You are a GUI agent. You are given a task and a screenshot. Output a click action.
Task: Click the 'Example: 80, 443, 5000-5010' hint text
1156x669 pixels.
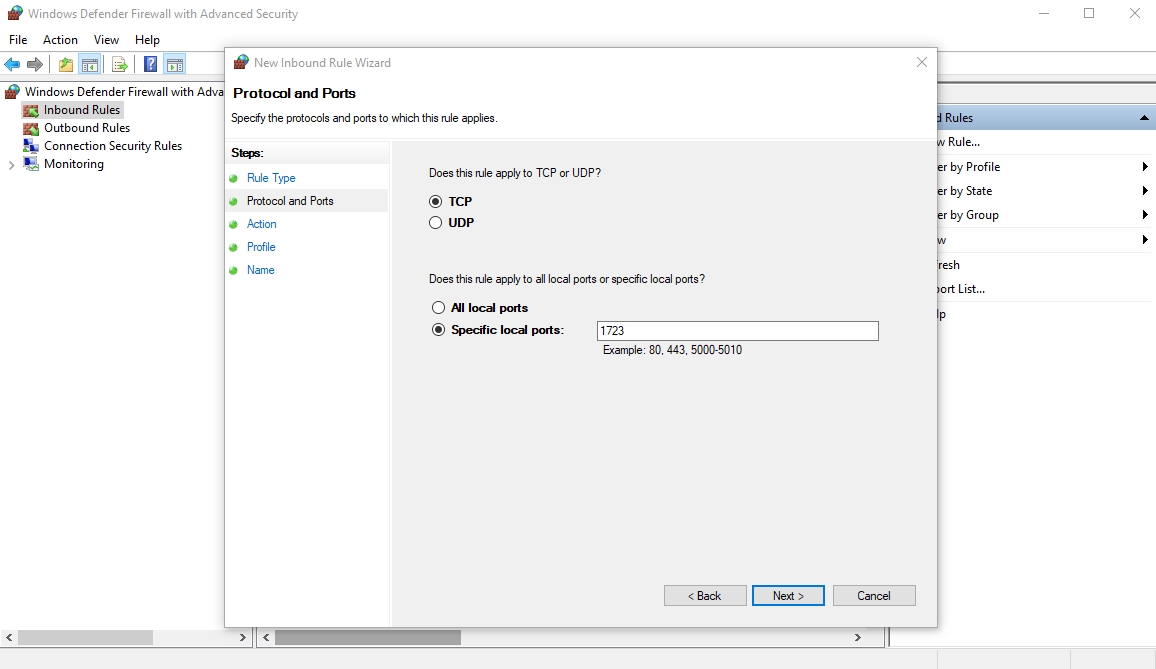(672, 350)
